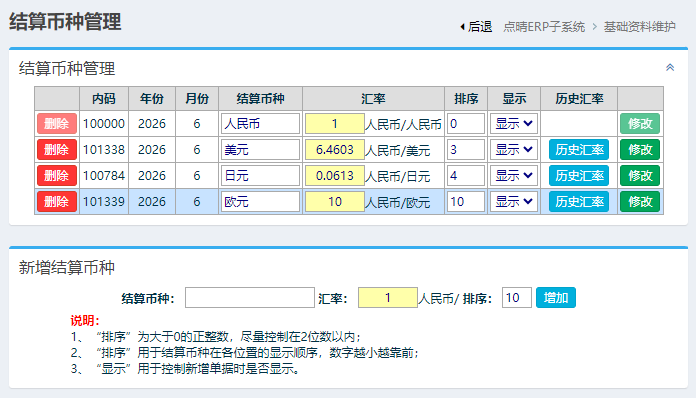Open the 显示 dropdown for 日元
Viewport: 696px width, 398px height.
coord(514,176)
